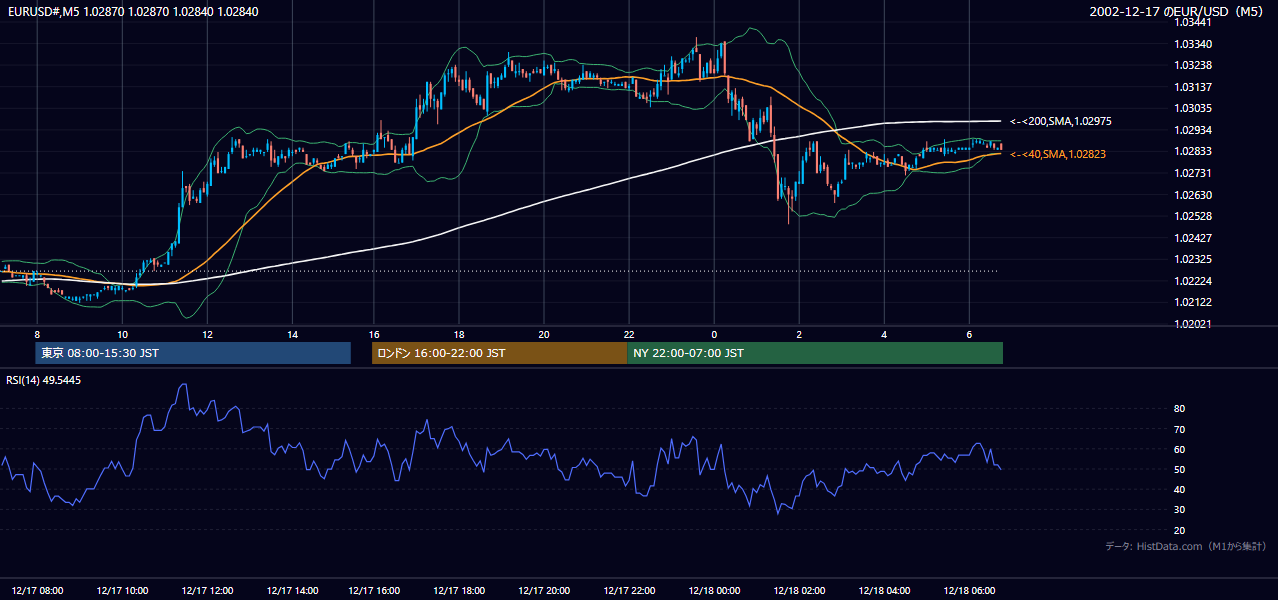The image size is (1278, 600).
Task: Click the 12/17 14:00 time label
Action: coord(293,591)
